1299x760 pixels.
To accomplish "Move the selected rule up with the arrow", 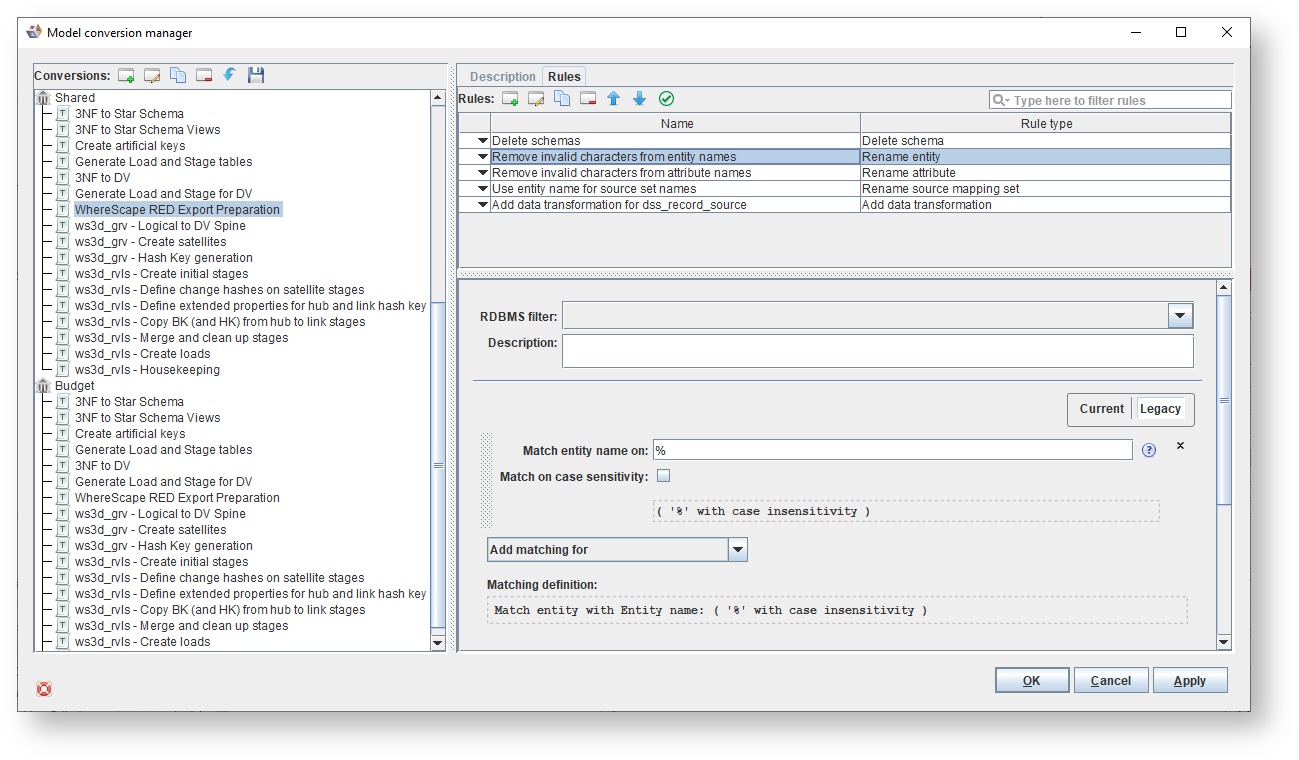I will click(614, 99).
